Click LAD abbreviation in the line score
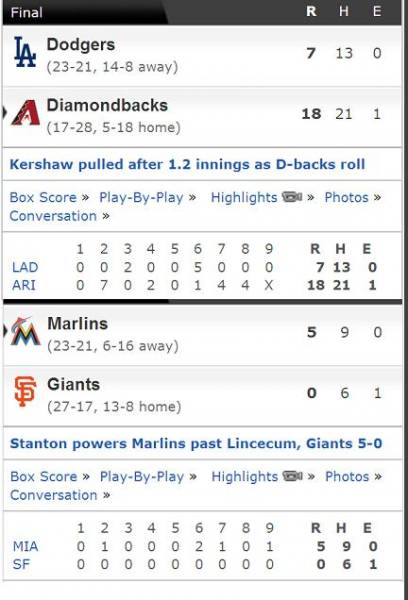Viewport: 408px width, 600px height. (25, 267)
